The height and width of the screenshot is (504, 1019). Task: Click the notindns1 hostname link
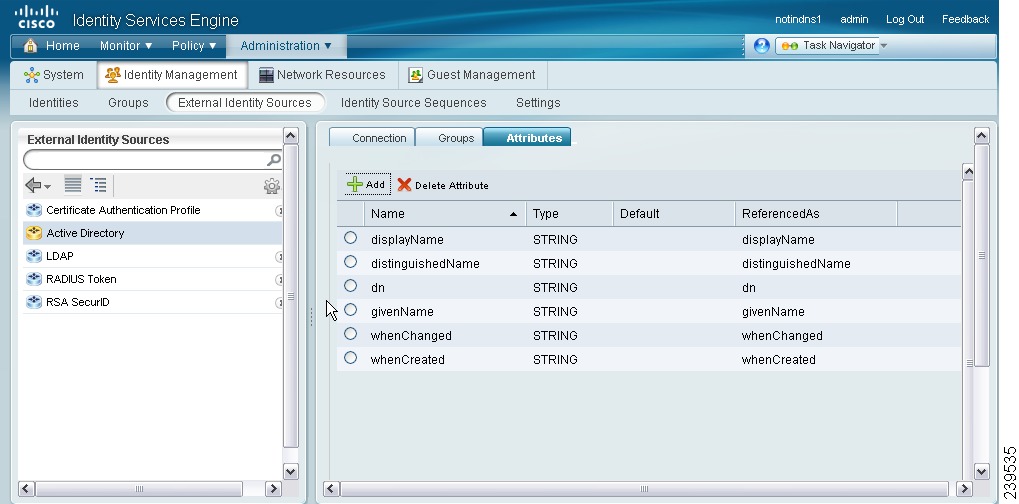797,19
